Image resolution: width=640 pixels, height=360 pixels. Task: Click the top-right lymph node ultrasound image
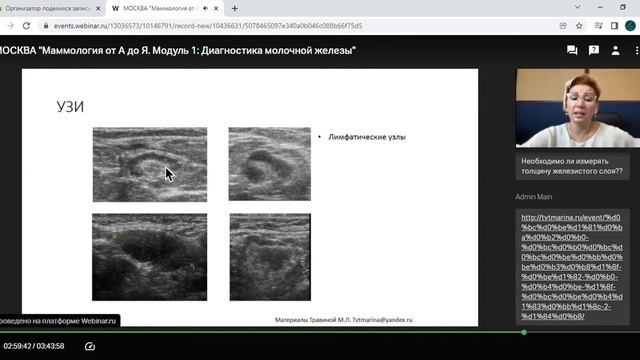point(269,164)
